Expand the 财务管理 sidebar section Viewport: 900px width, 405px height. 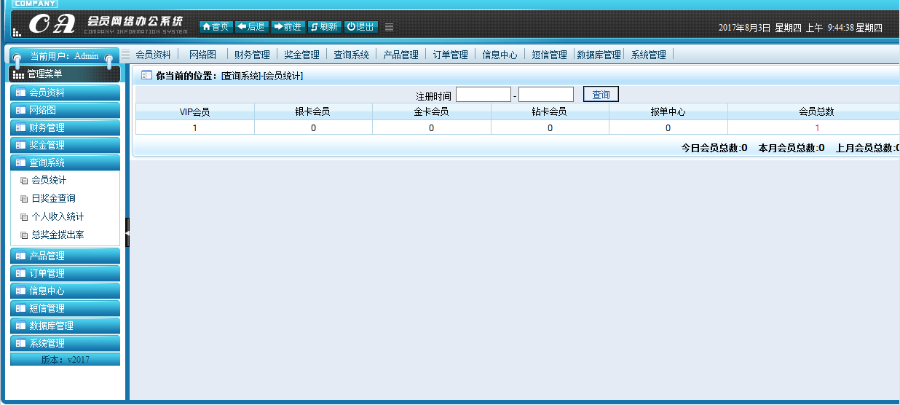click(x=64, y=127)
